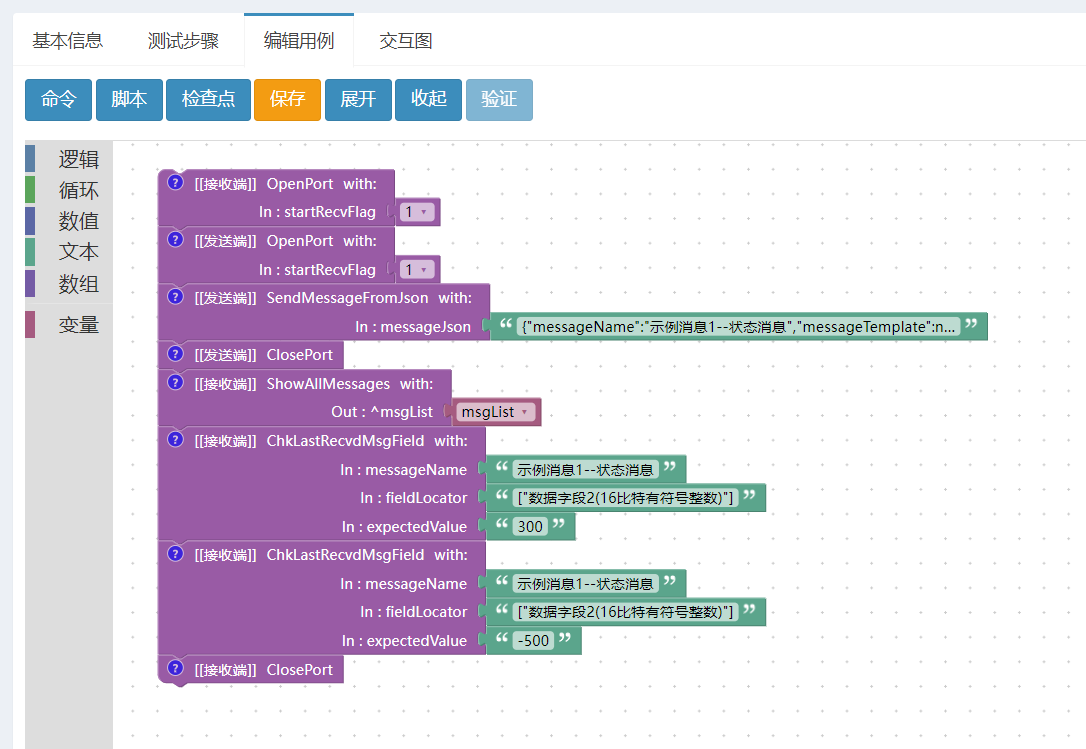Edit first fieldLocator text value
The height and width of the screenshot is (749, 1086).
(625, 497)
